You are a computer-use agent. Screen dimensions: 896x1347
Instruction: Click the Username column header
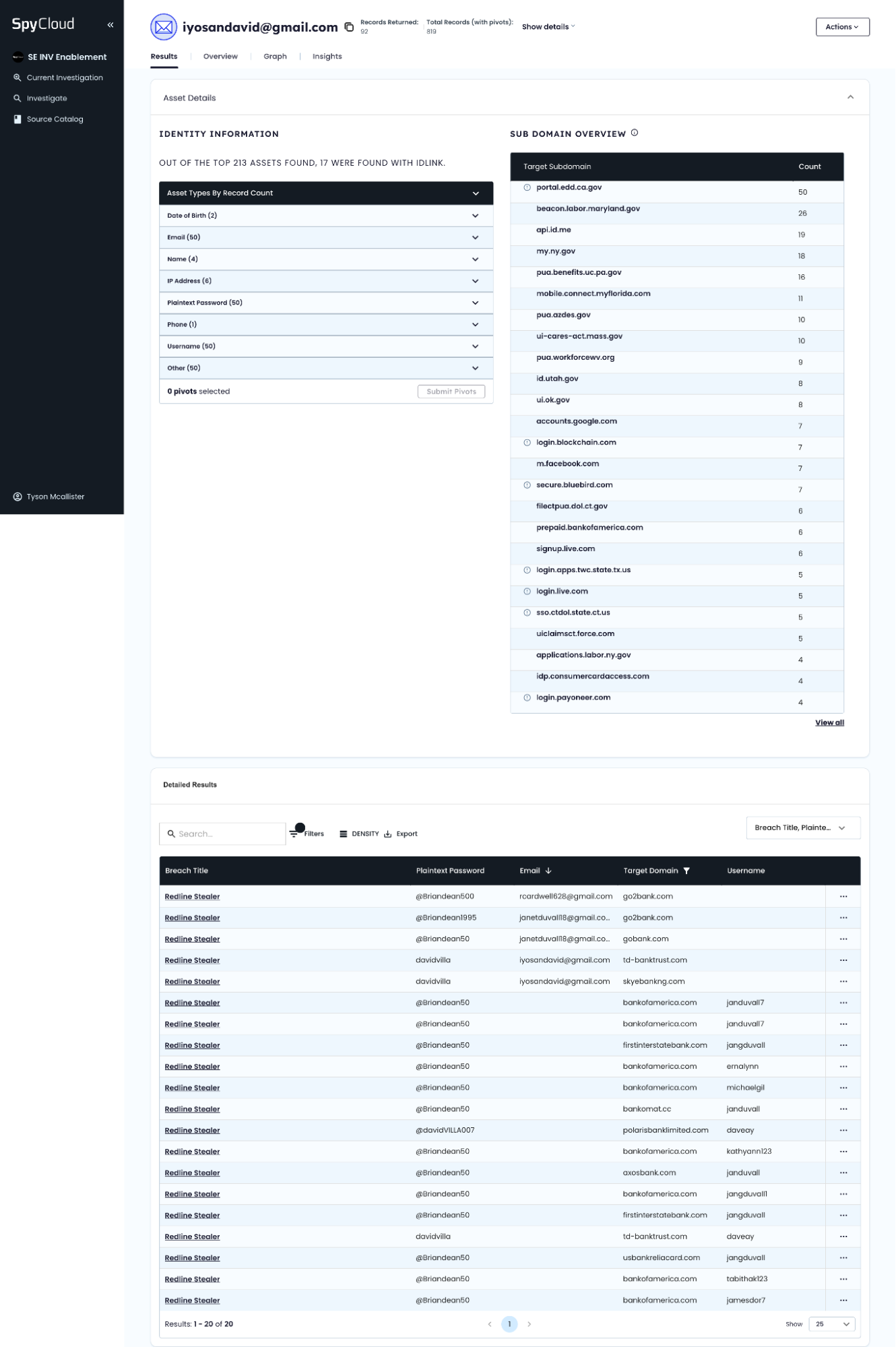tap(746, 871)
